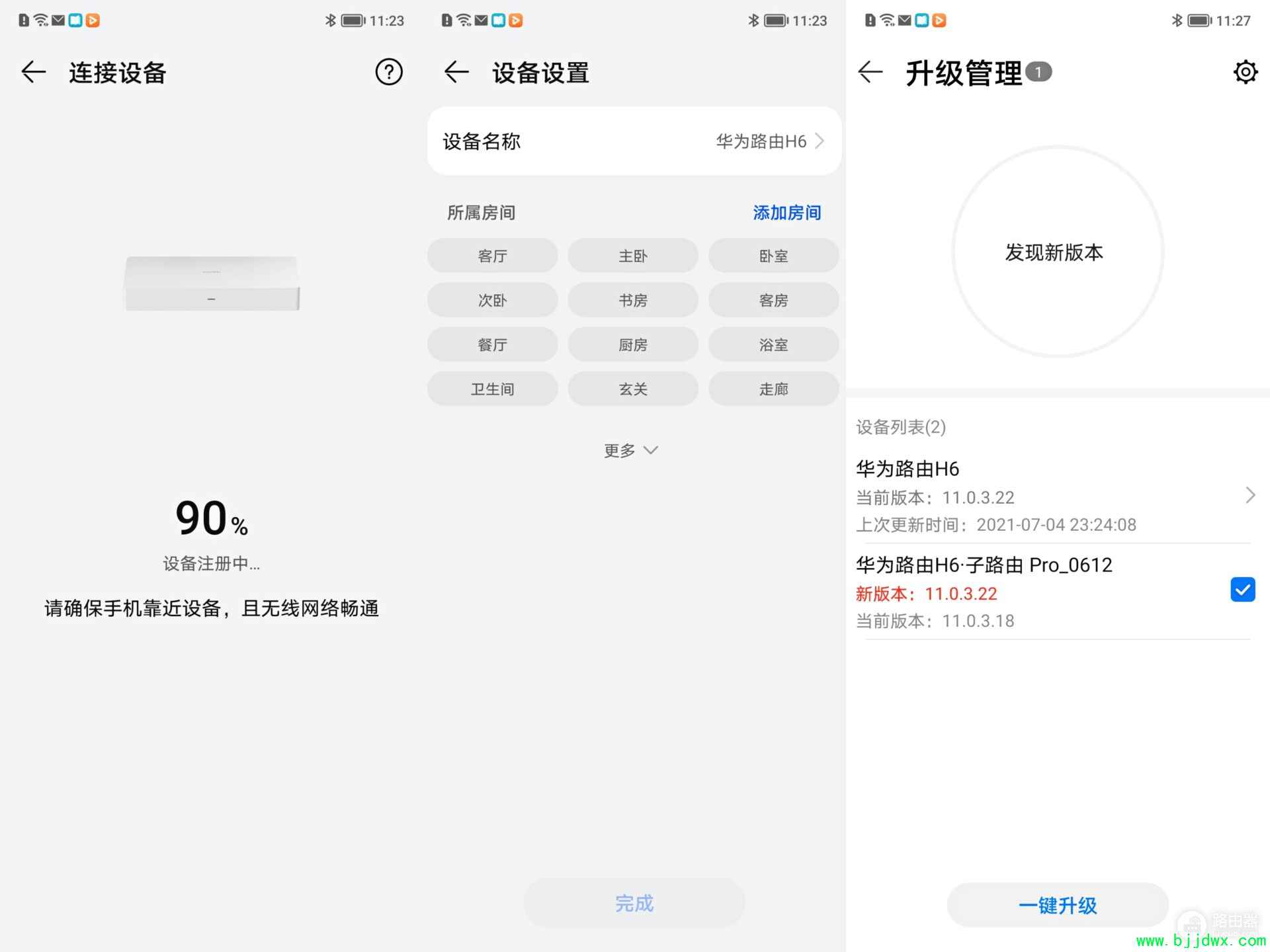1270x952 pixels.
Task: Go back from the 连接设备 screen
Action: click(33, 72)
